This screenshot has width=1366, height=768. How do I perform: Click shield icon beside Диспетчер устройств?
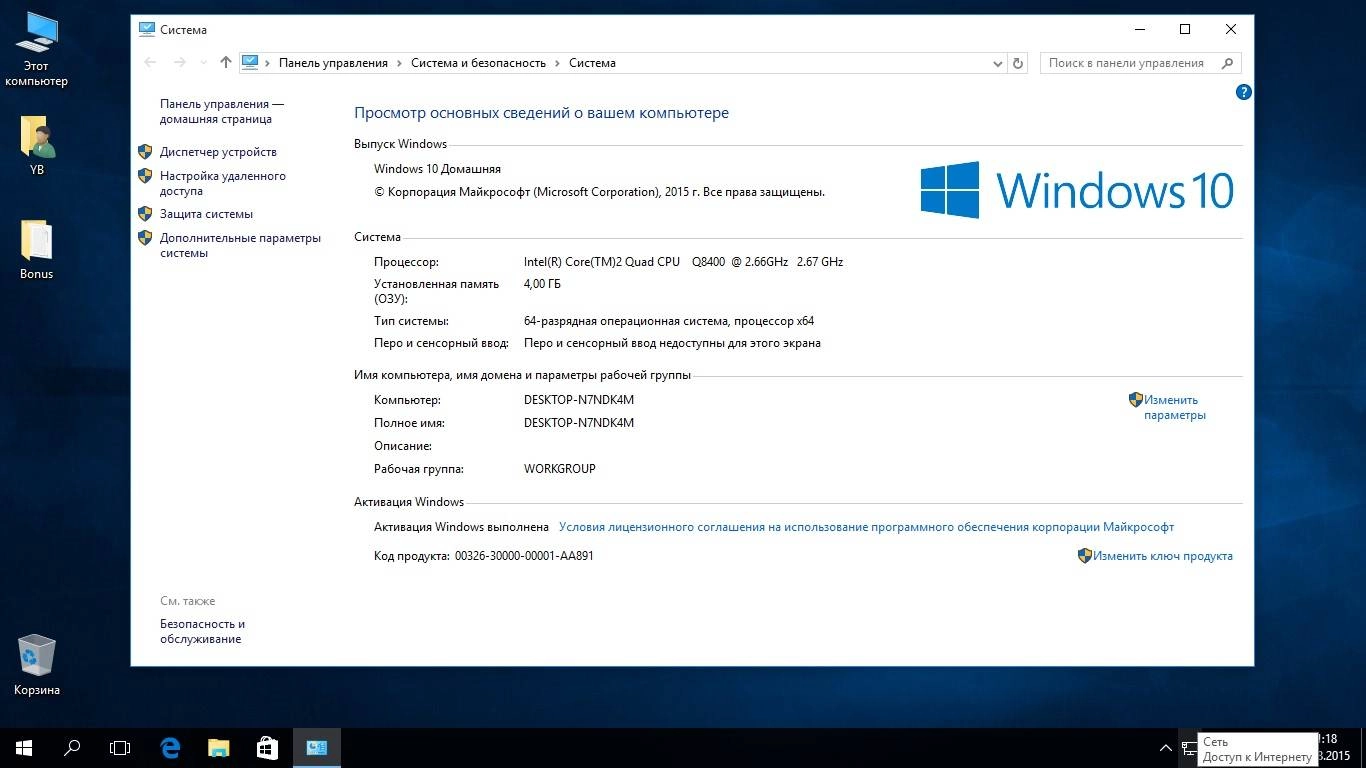click(x=145, y=152)
